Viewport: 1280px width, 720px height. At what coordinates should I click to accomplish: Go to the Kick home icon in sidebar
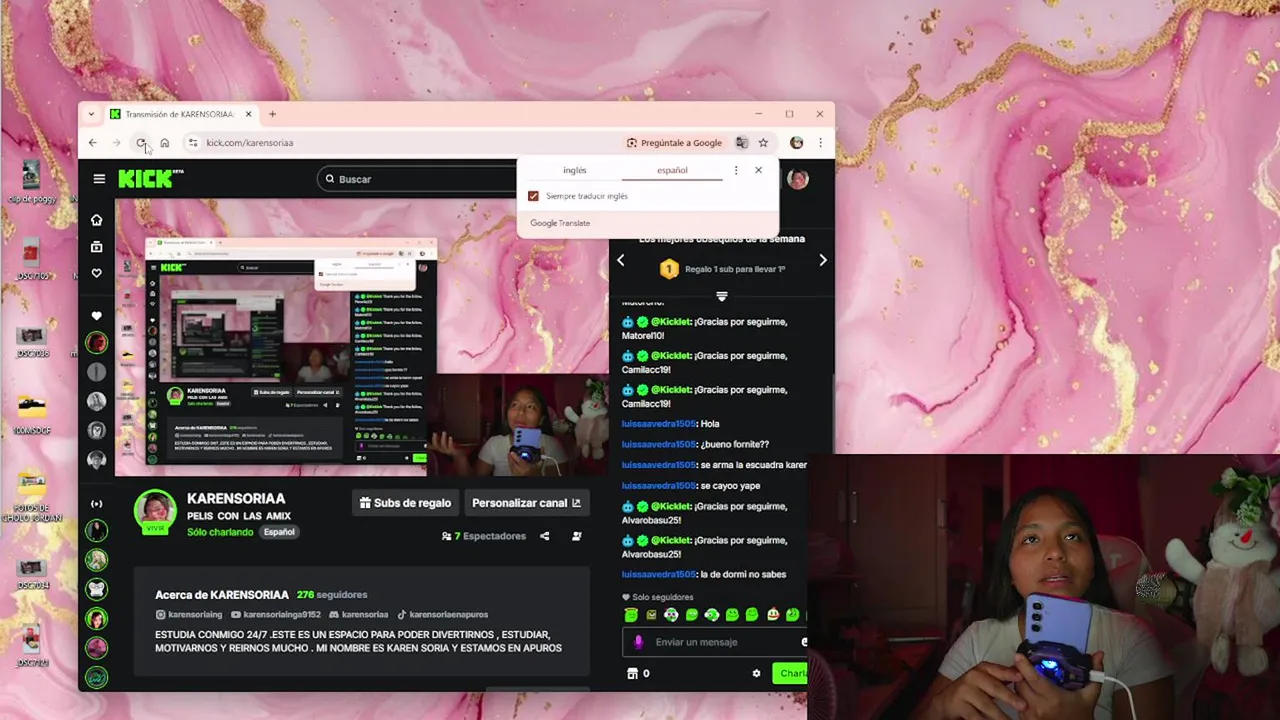pyautogui.click(x=96, y=220)
